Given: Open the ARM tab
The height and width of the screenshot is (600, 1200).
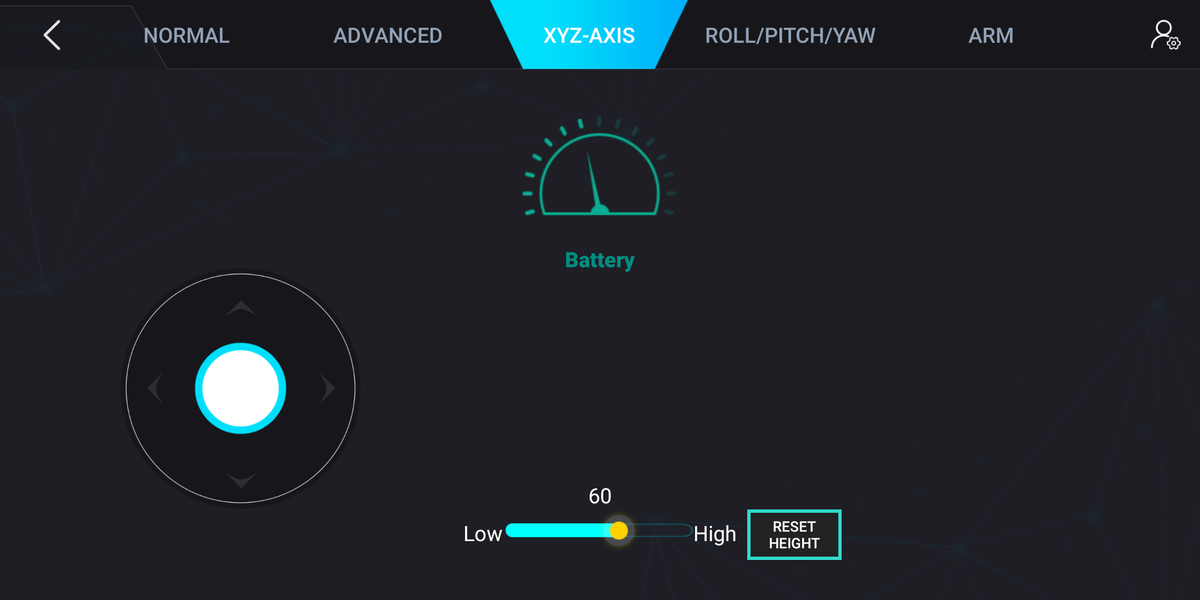Looking at the screenshot, I should click(x=991, y=36).
